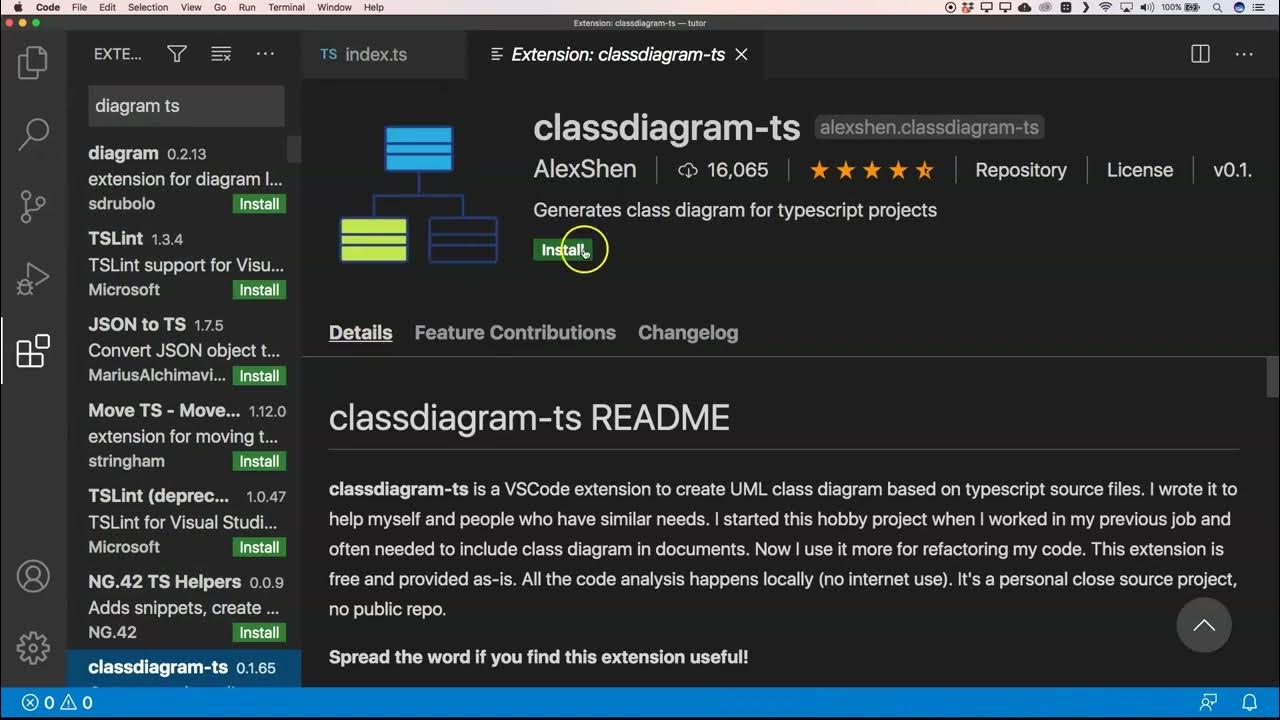Install the Move TS extension by stringham
The width and height of the screenshot is (1280, 720).
click(259, 461)
